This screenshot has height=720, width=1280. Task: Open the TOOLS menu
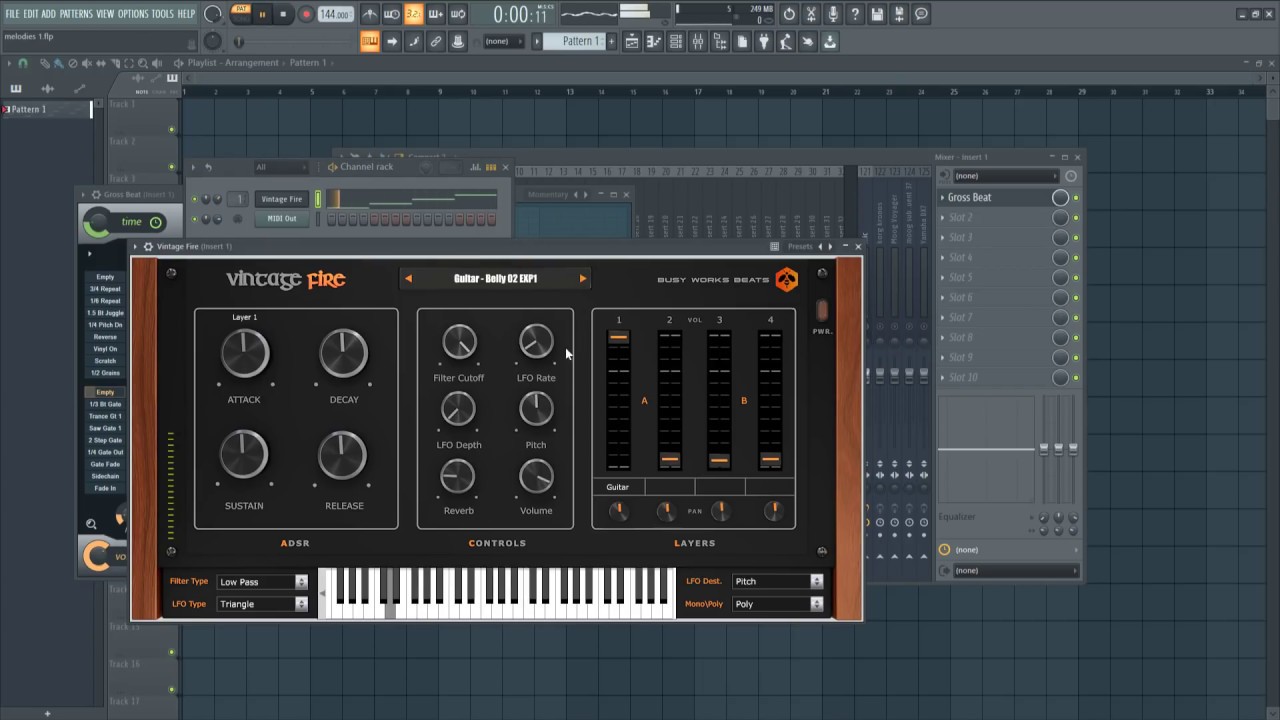(x=162, y=14)
